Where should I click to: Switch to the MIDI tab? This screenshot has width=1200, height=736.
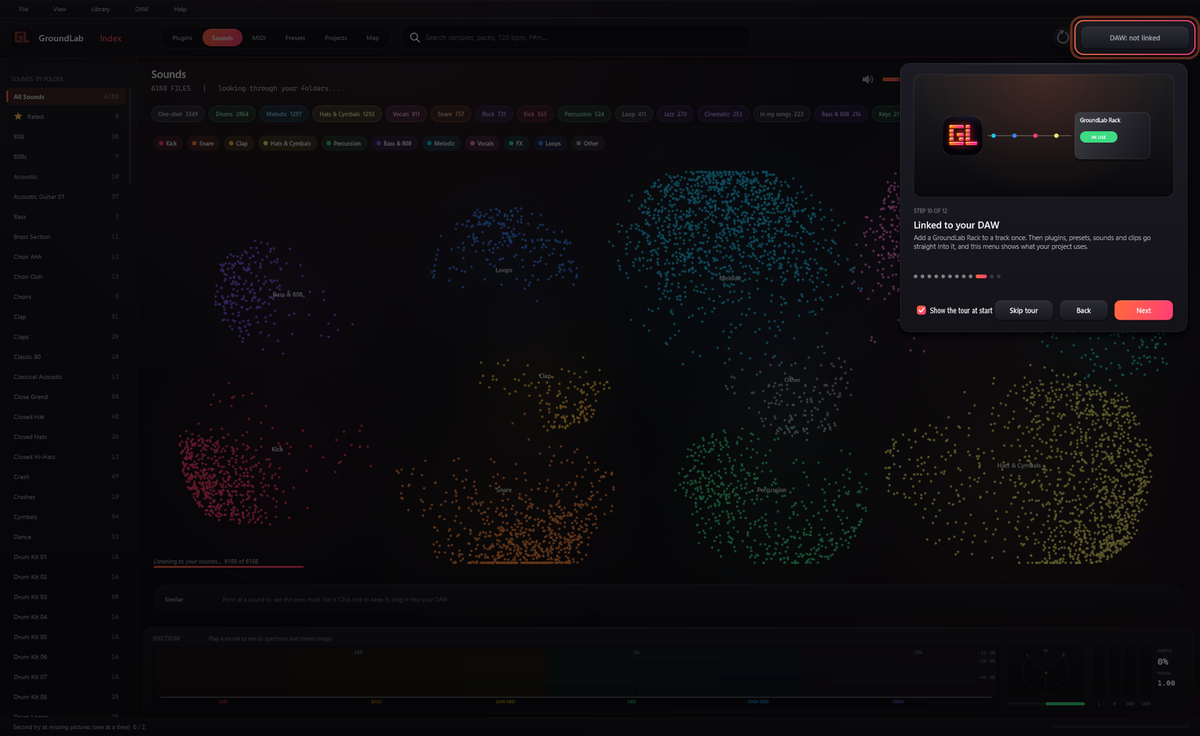click(259, 38)
